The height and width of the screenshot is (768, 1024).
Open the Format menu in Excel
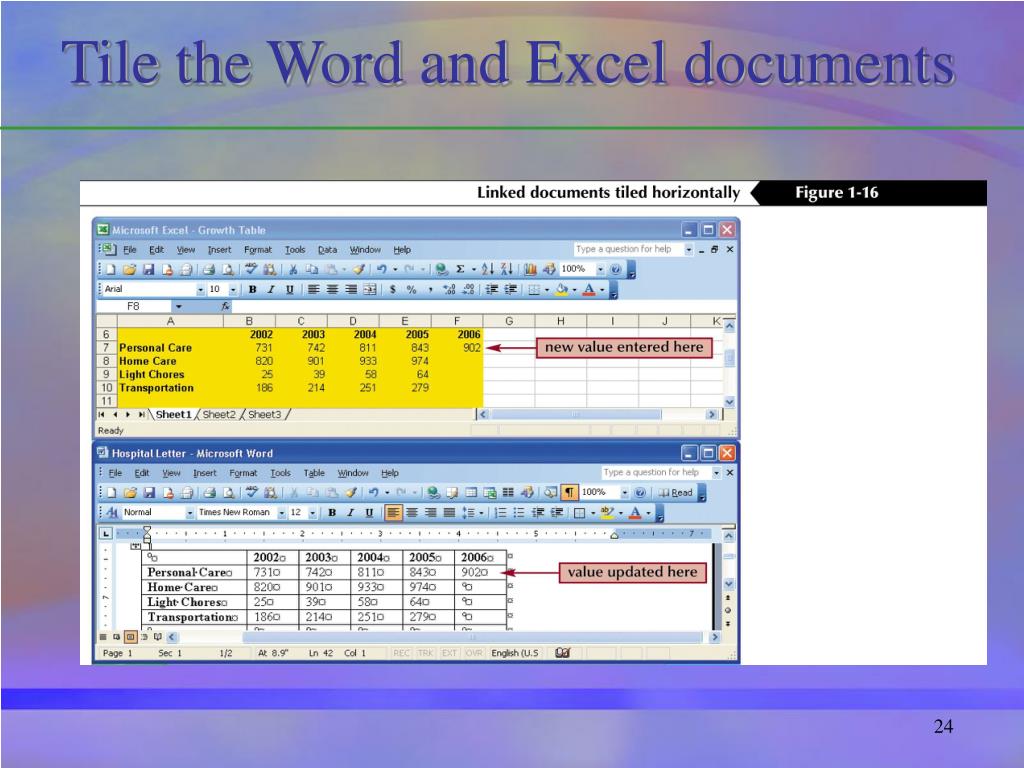[x=258, y=249]
